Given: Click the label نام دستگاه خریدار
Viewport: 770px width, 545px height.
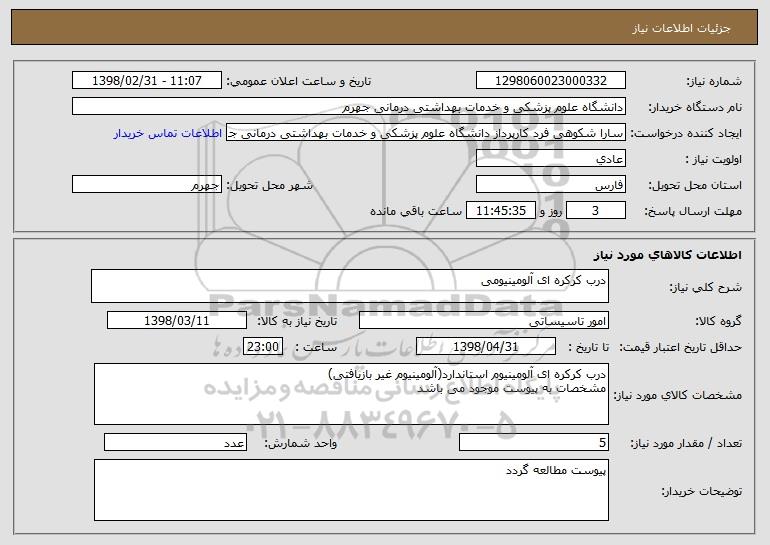Looking at the screenshot, I should coord(696,107).
